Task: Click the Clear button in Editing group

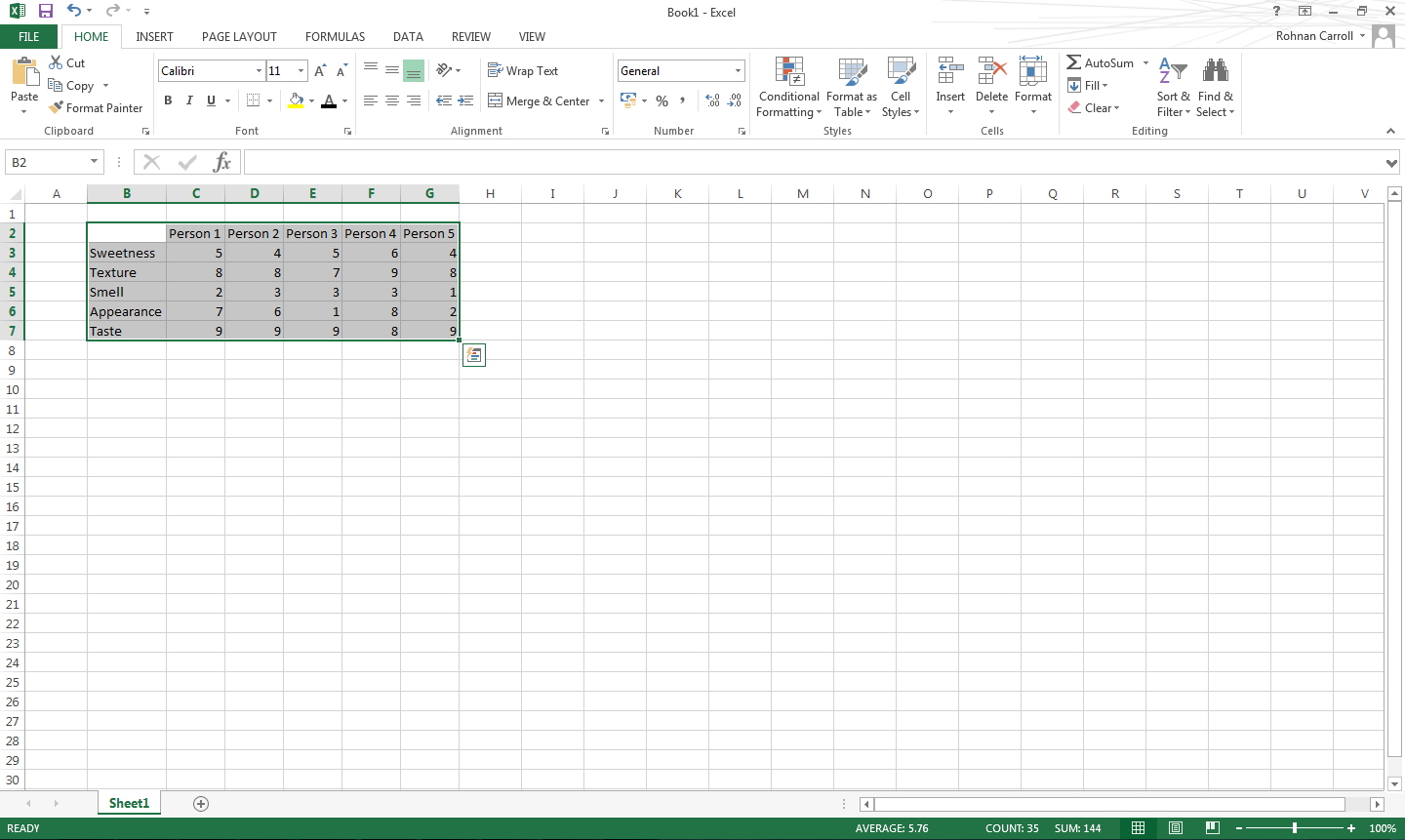Action: tap(1094, 108)
